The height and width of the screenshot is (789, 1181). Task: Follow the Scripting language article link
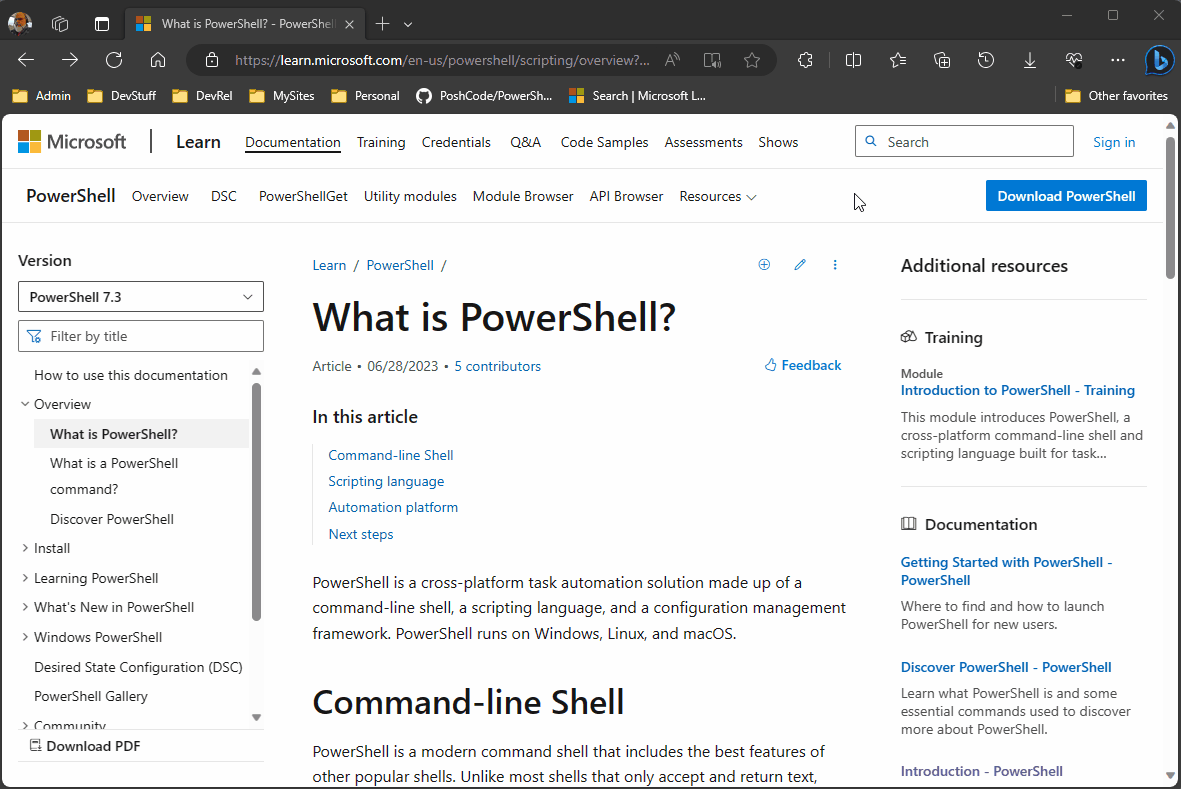(386, 481)
